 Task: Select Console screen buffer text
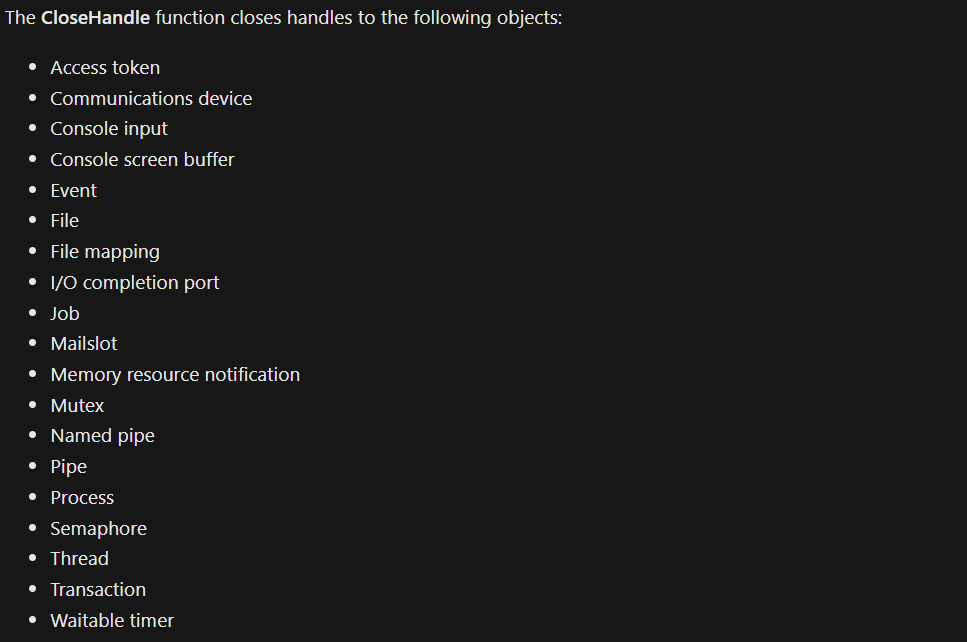coord(142,159)
